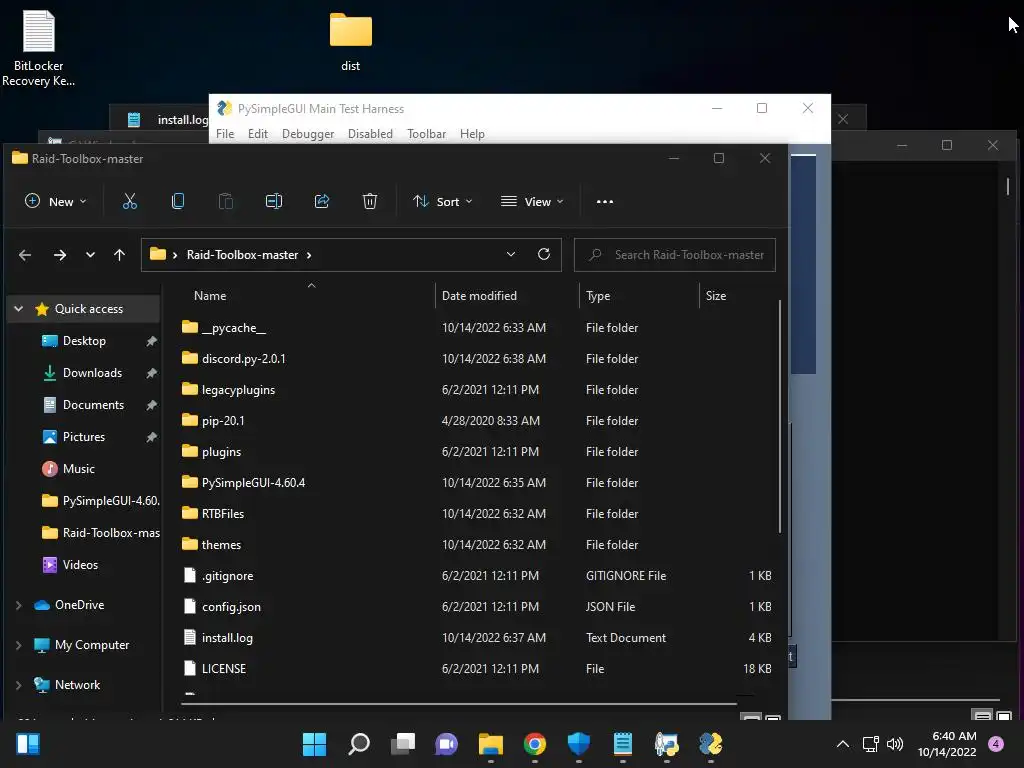Click the Python icon in taskbar
This screenshot has height=768, width=1024.
click(711, 744)
